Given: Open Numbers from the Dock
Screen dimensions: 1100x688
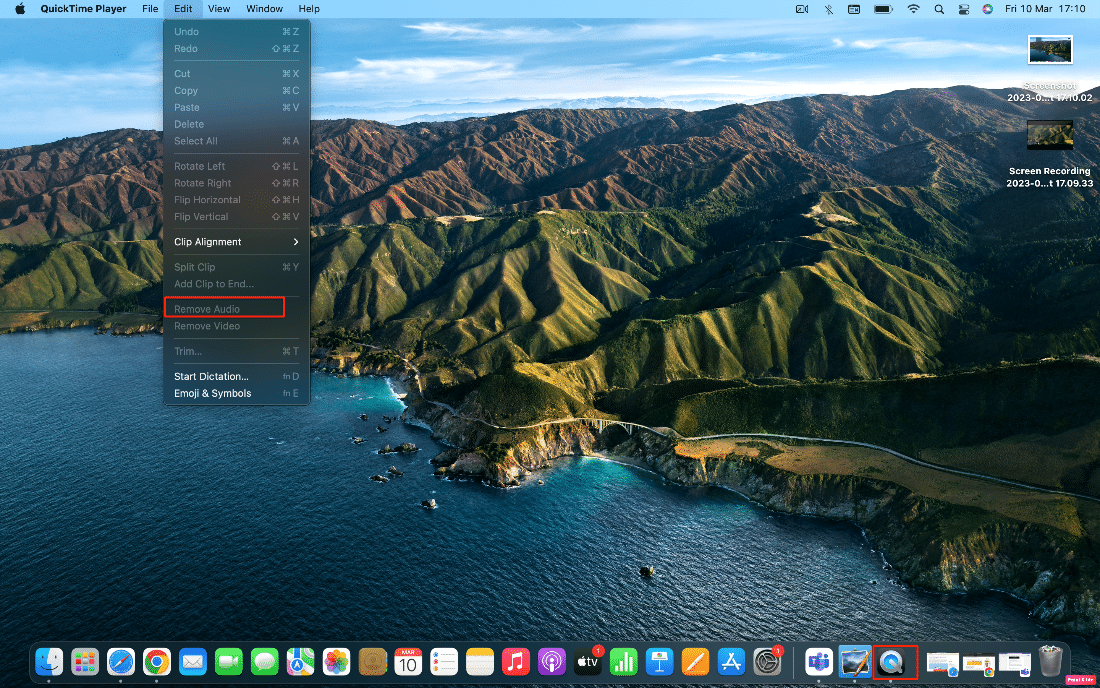Looking at the screenshot, I should 624,661.
